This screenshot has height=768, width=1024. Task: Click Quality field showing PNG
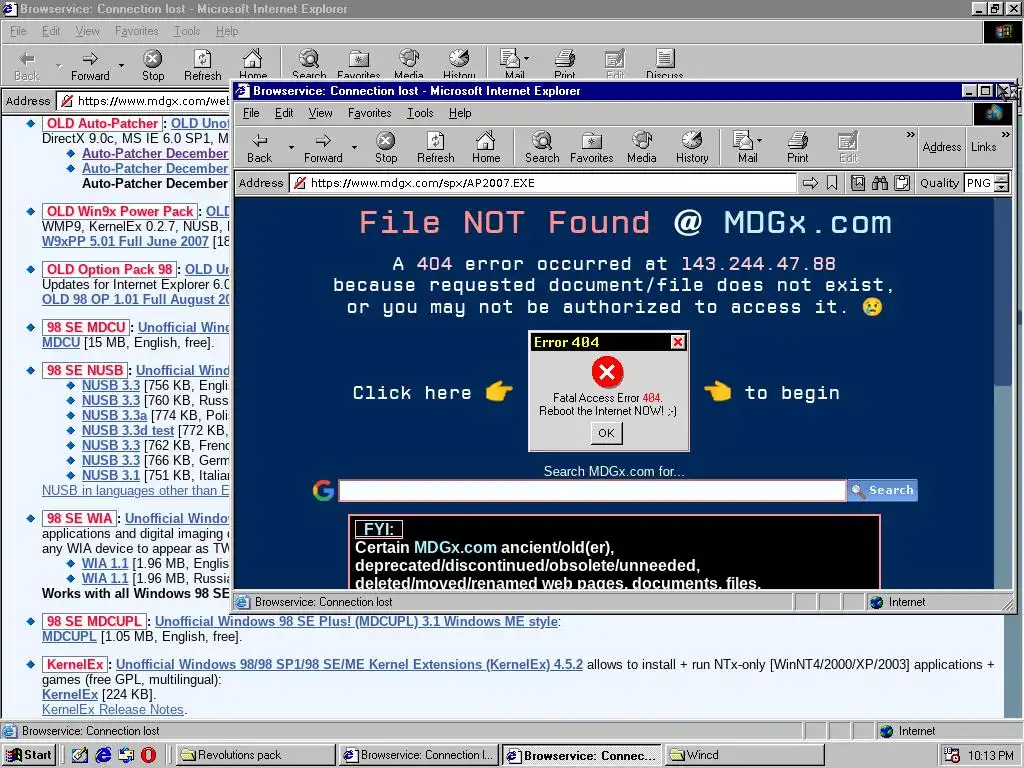[979, 184]
